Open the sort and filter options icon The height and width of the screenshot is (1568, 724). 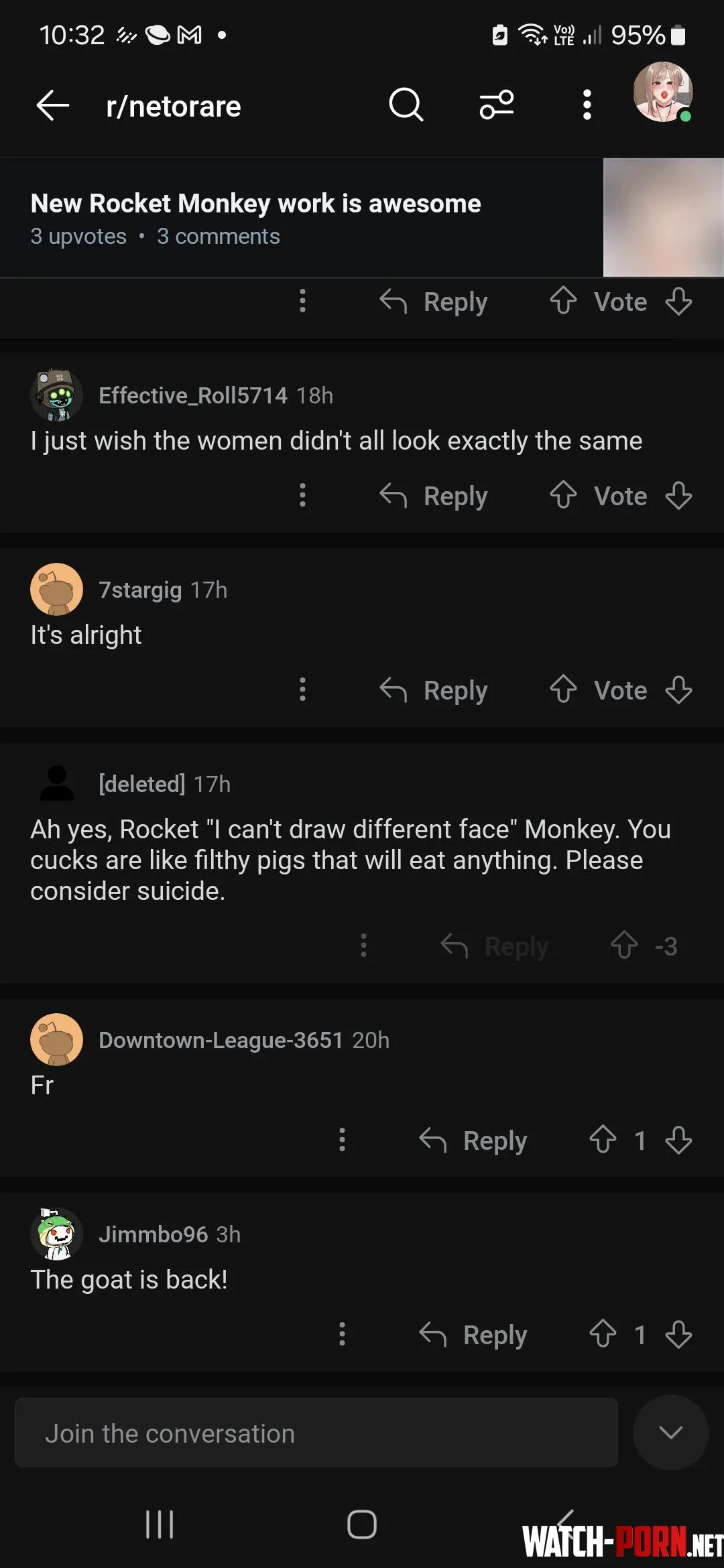pos(497,105)
